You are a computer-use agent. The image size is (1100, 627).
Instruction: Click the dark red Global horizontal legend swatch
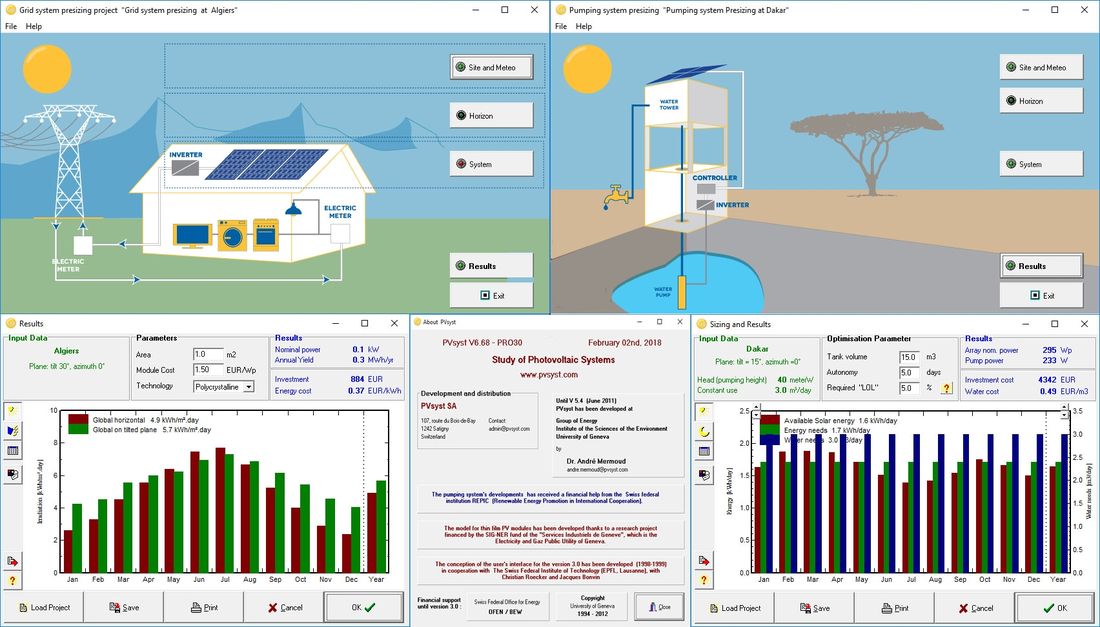78,420
